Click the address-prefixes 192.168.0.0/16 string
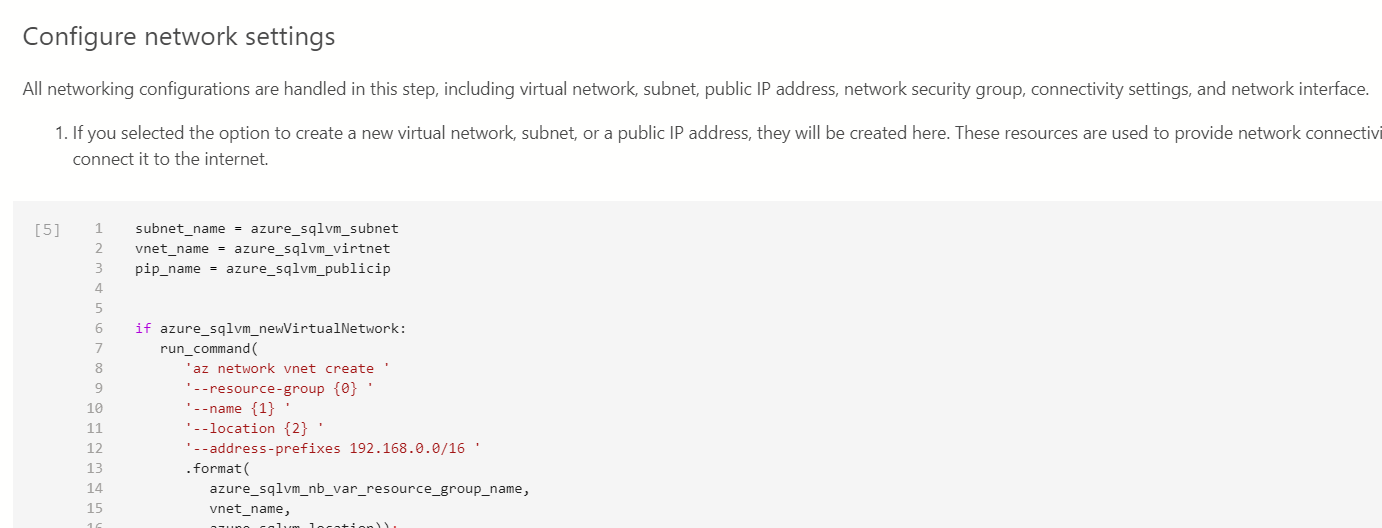Viewport: 1382px width, 528px height. pos(333,448)
